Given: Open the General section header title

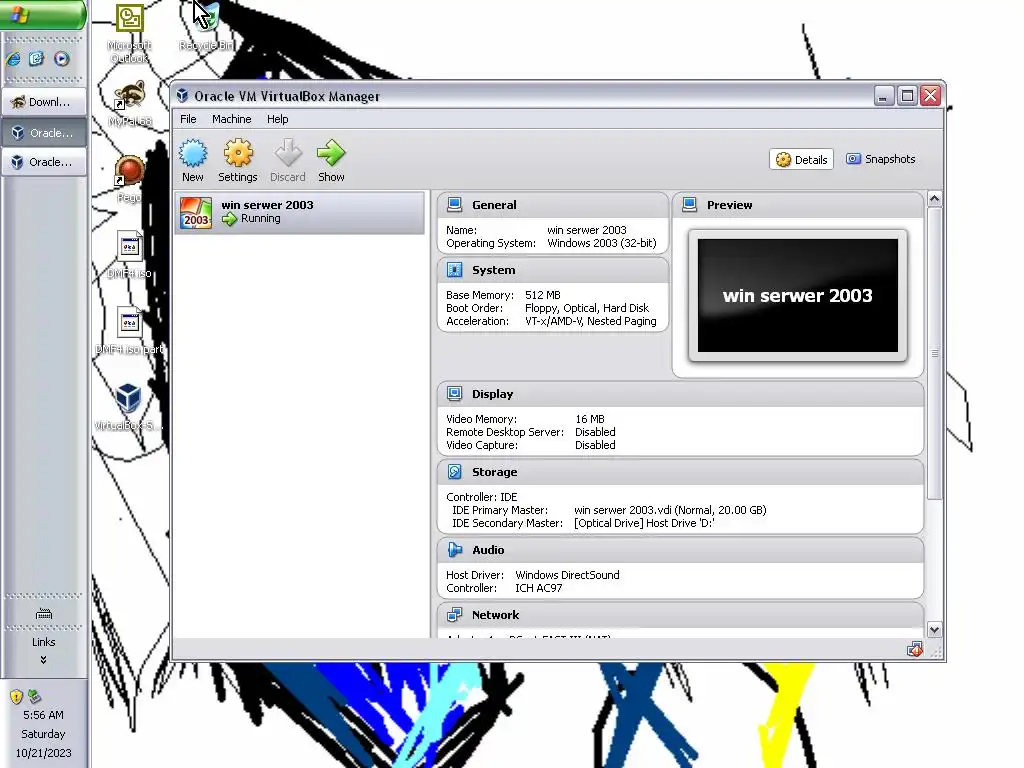Looking at the screenshot, I should click(x=494, y=205).
